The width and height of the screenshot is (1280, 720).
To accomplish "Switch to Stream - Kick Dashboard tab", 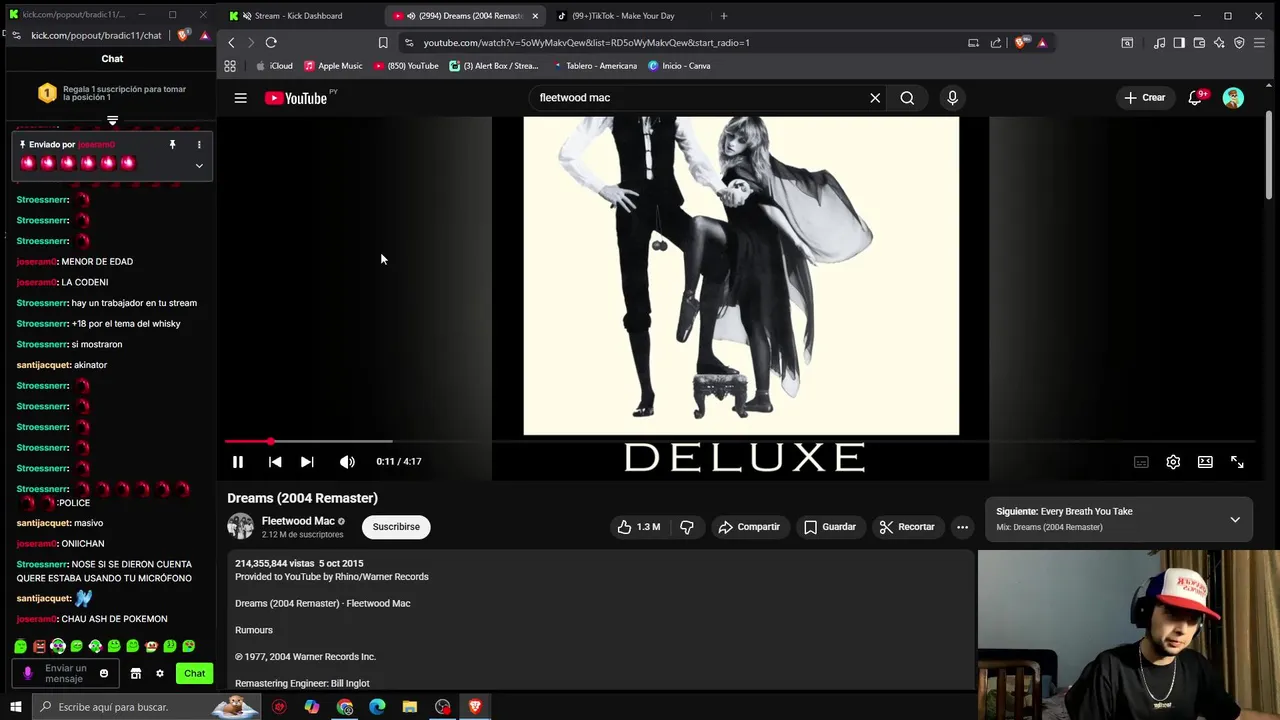I will click(x=300, y=15).
